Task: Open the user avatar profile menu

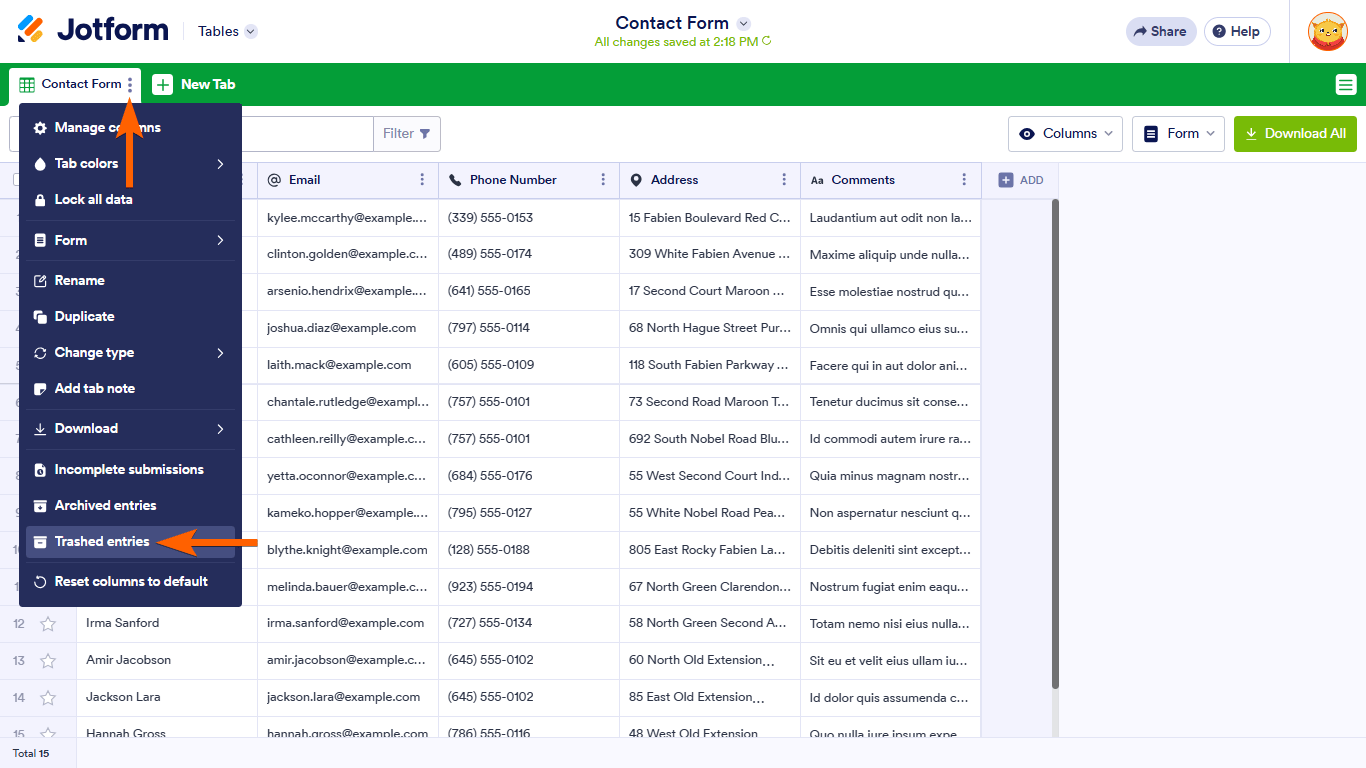Action: click(x=1327, y=31)
